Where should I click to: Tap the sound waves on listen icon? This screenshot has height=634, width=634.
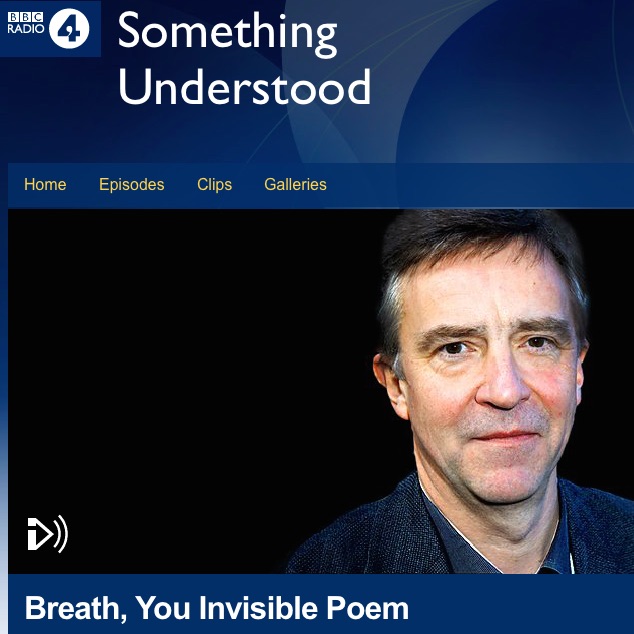click(61, 534)
